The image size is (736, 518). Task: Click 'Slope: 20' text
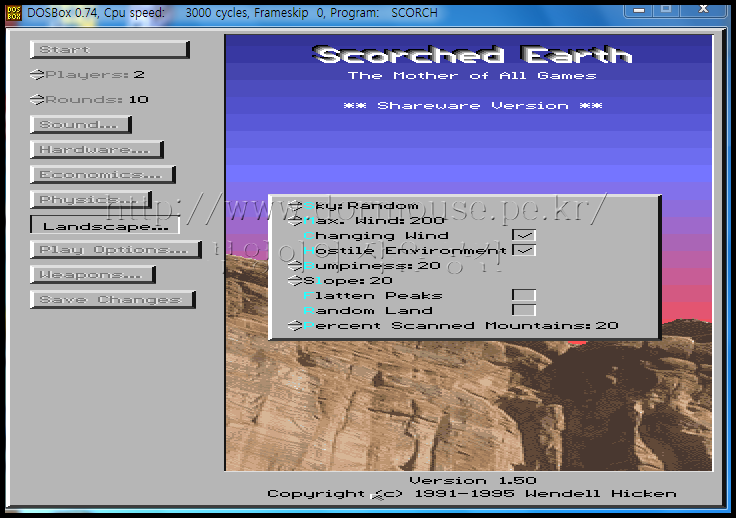click(x=348, y=281)
